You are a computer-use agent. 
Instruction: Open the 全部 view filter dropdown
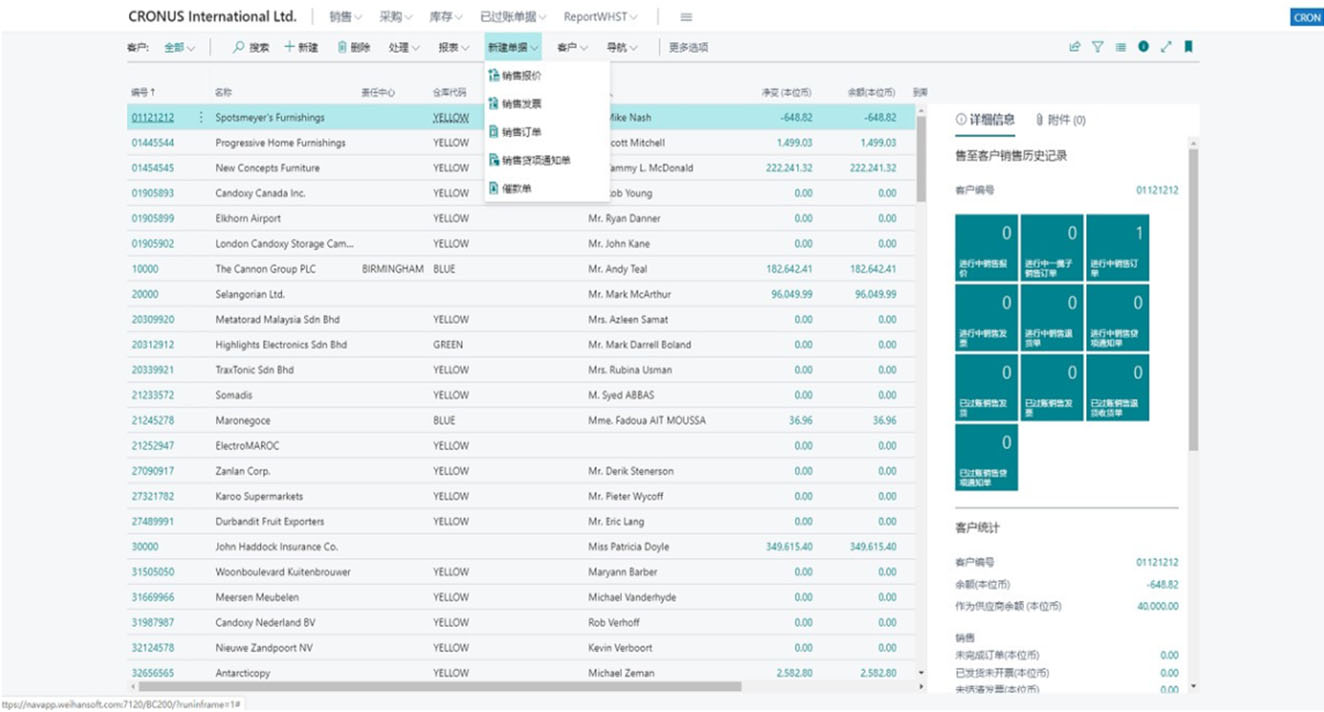180,47
